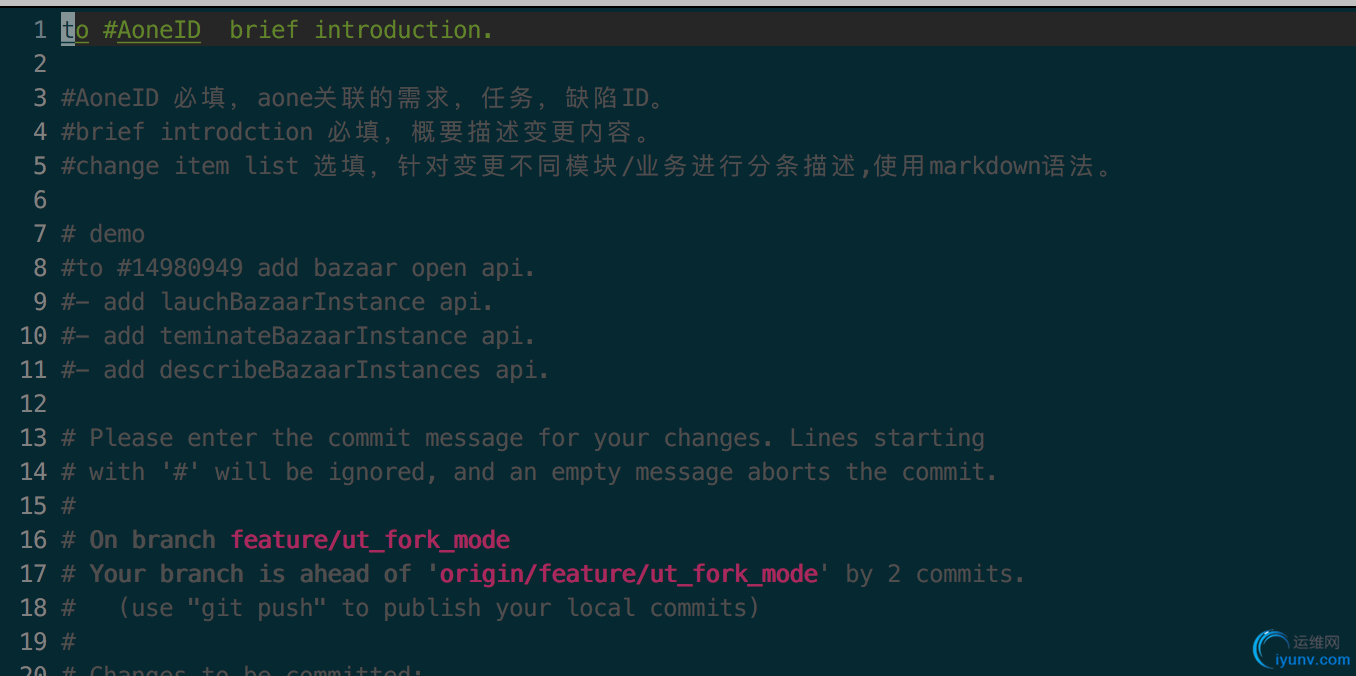Viewport: 1356px width, 676px height.
Task: Click line number 16 in the gutter
Action: pos(34,540)
